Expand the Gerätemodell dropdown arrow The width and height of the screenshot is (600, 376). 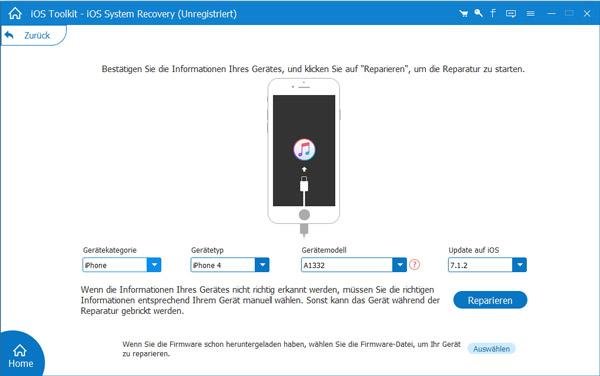399,265
